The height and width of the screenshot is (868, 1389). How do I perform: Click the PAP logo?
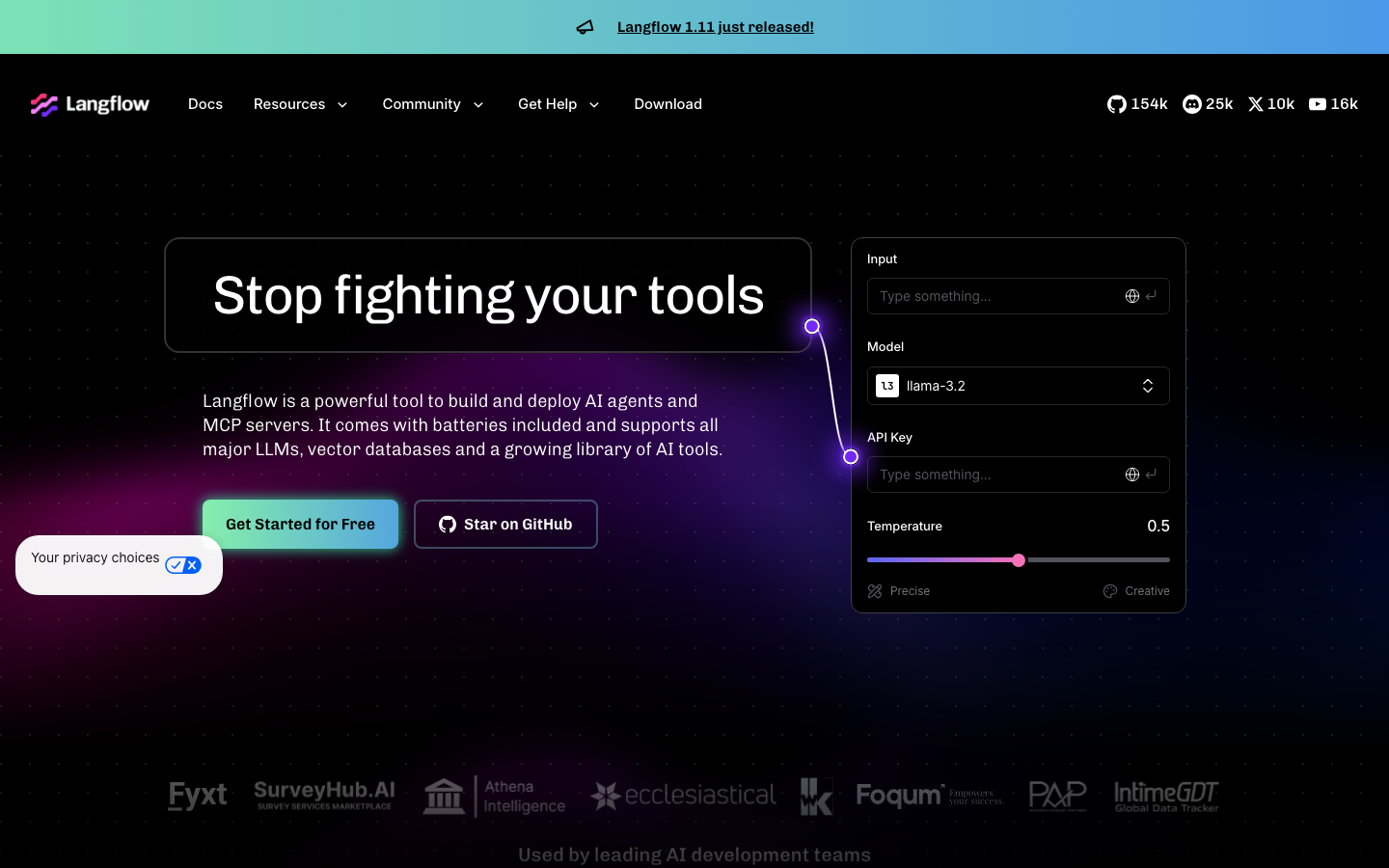point(1057,796)
